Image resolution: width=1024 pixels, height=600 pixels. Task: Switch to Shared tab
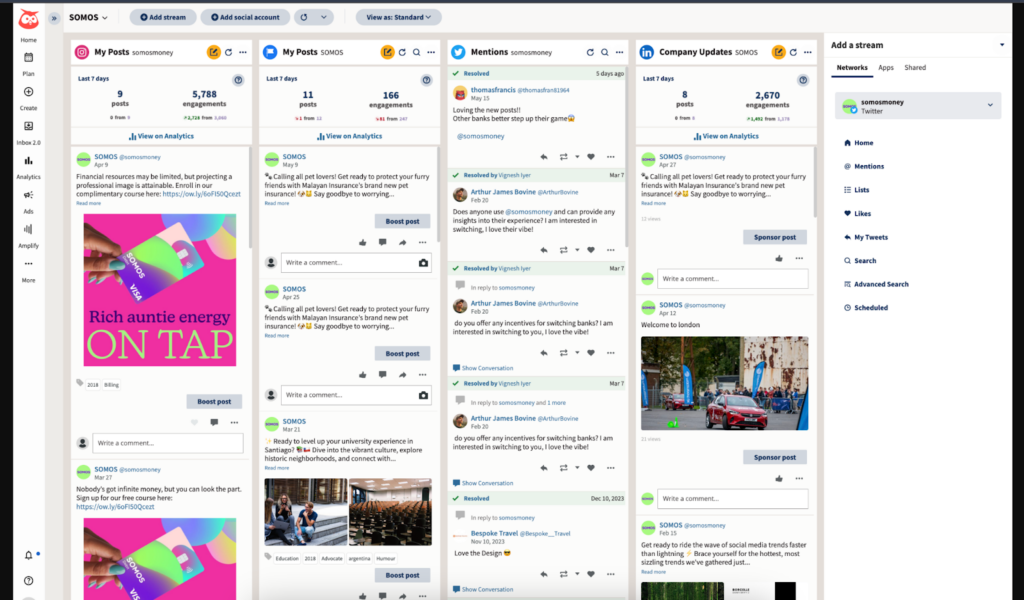[x=915, y=68]
